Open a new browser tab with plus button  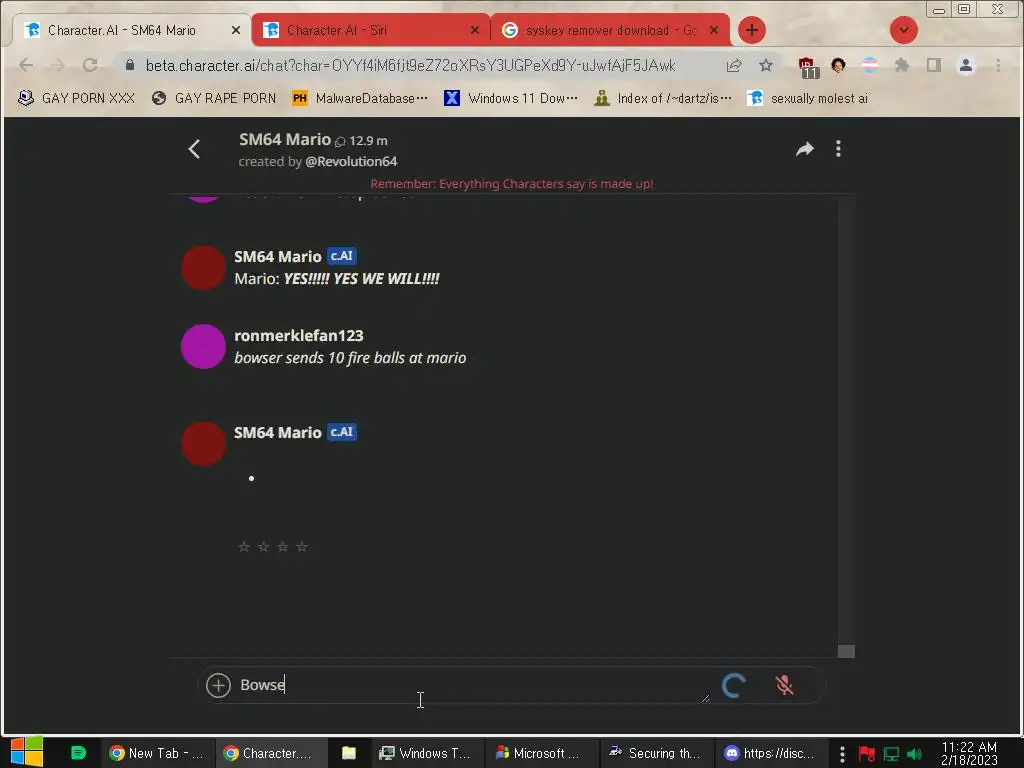752,30
